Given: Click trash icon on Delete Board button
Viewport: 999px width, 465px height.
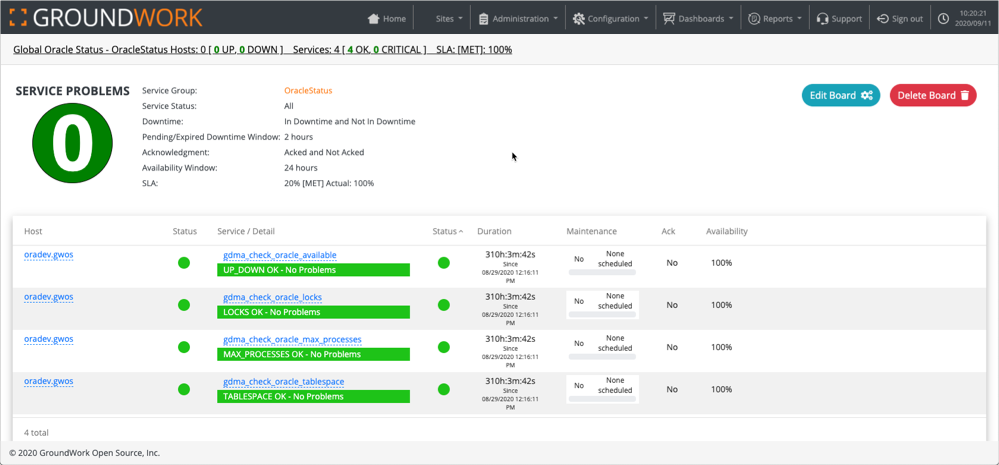Looking at the screenshot, I should pyautogui.click(x=965, y=96).
